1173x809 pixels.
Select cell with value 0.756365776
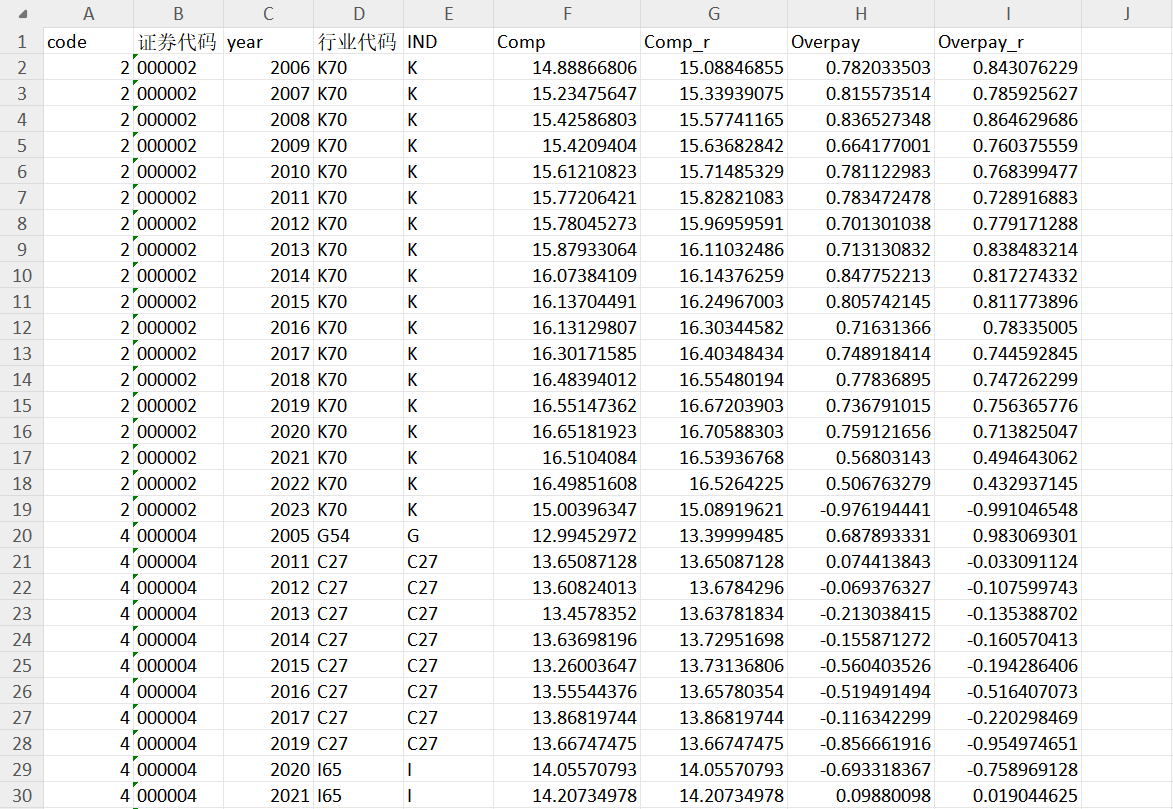point(1008,406)
